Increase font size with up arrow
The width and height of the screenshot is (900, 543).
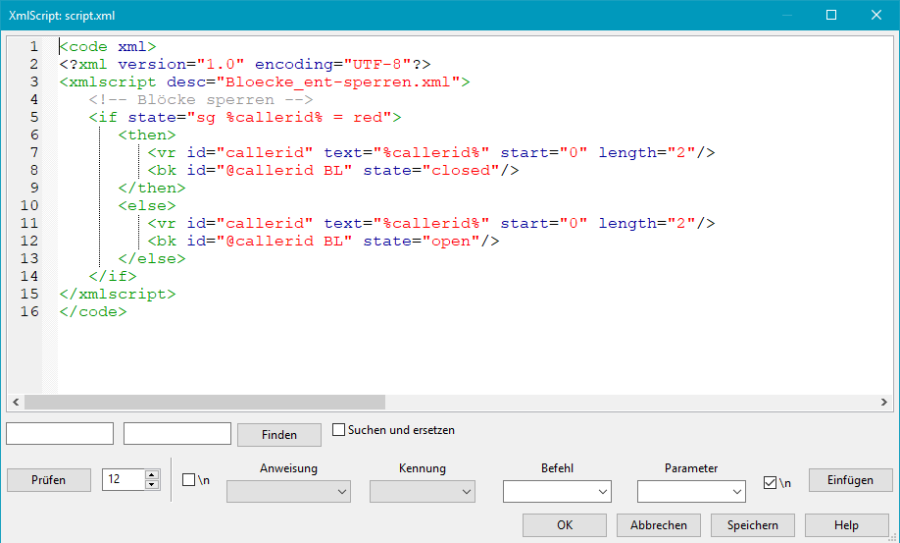[x=152, y=475]
